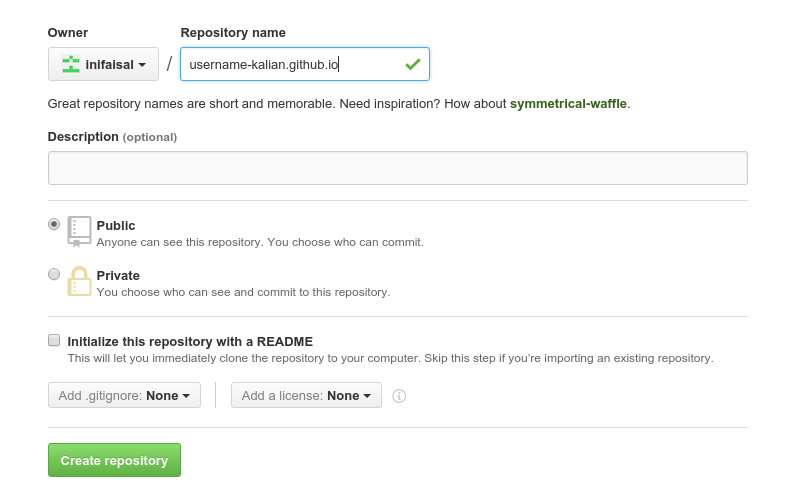Click the inifaisal avatar icon
The height and width of the screenshot is (501, 810).
[x=71, y=64]
